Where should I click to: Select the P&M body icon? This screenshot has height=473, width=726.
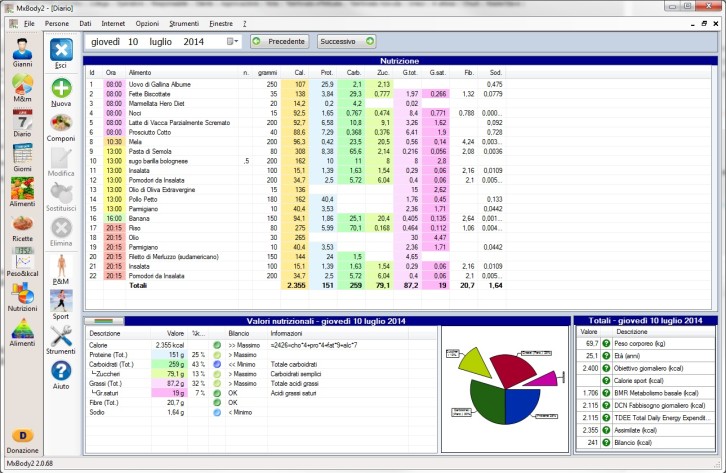point(61,268)
